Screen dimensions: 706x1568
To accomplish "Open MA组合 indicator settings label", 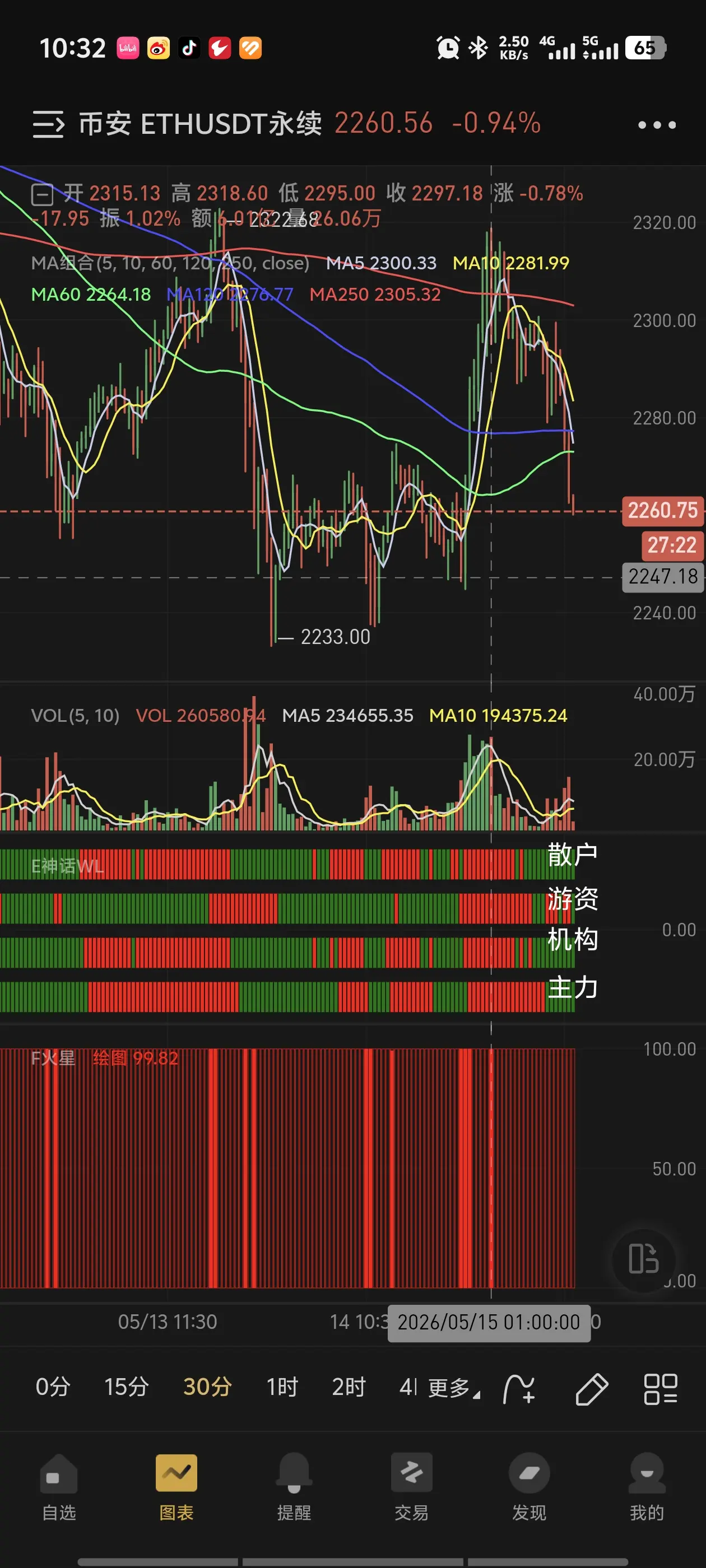I will coord(170,263).
